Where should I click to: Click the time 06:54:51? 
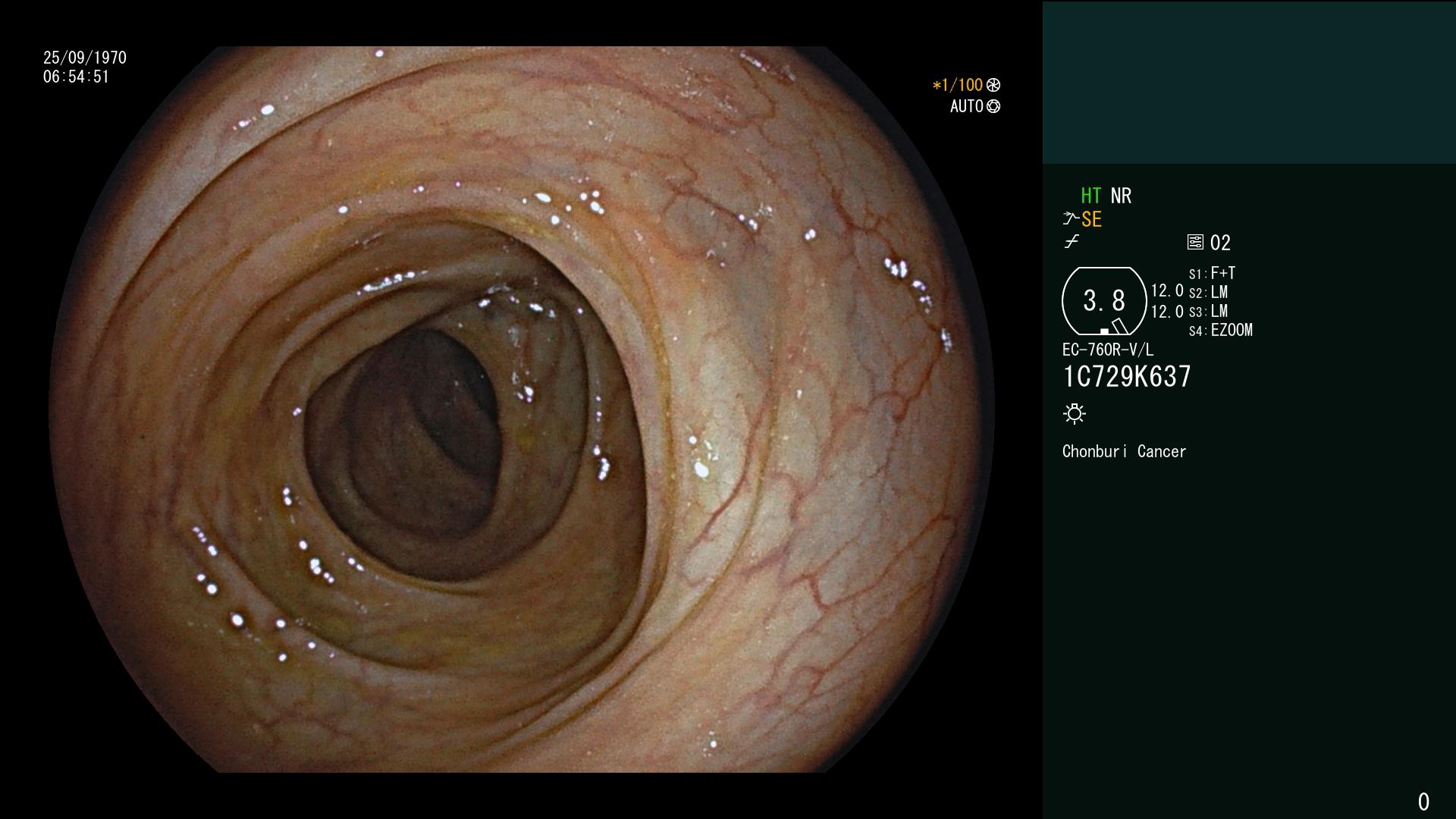coord(76,77)
